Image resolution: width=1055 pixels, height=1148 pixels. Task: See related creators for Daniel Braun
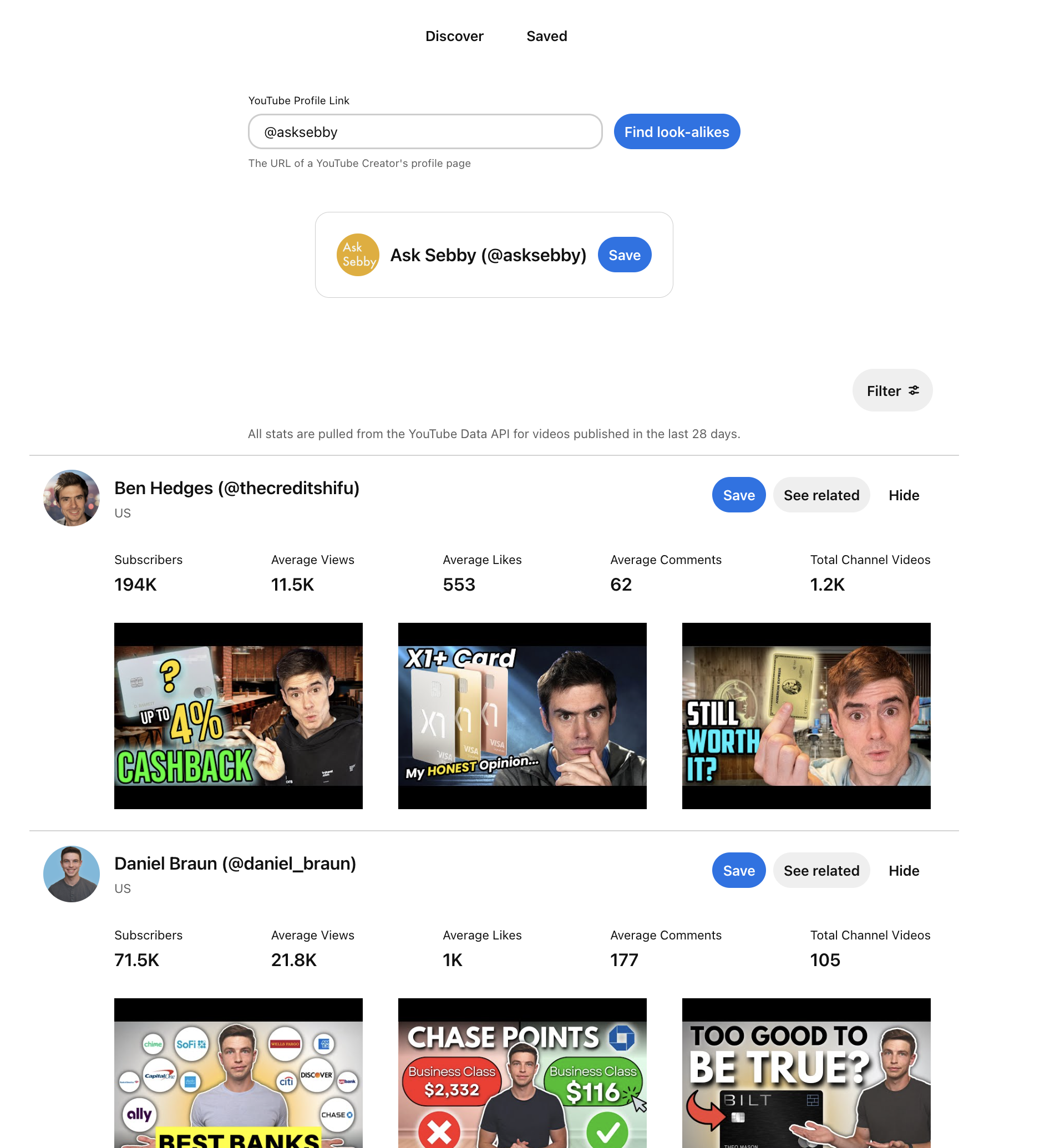(x=821, y=870)
